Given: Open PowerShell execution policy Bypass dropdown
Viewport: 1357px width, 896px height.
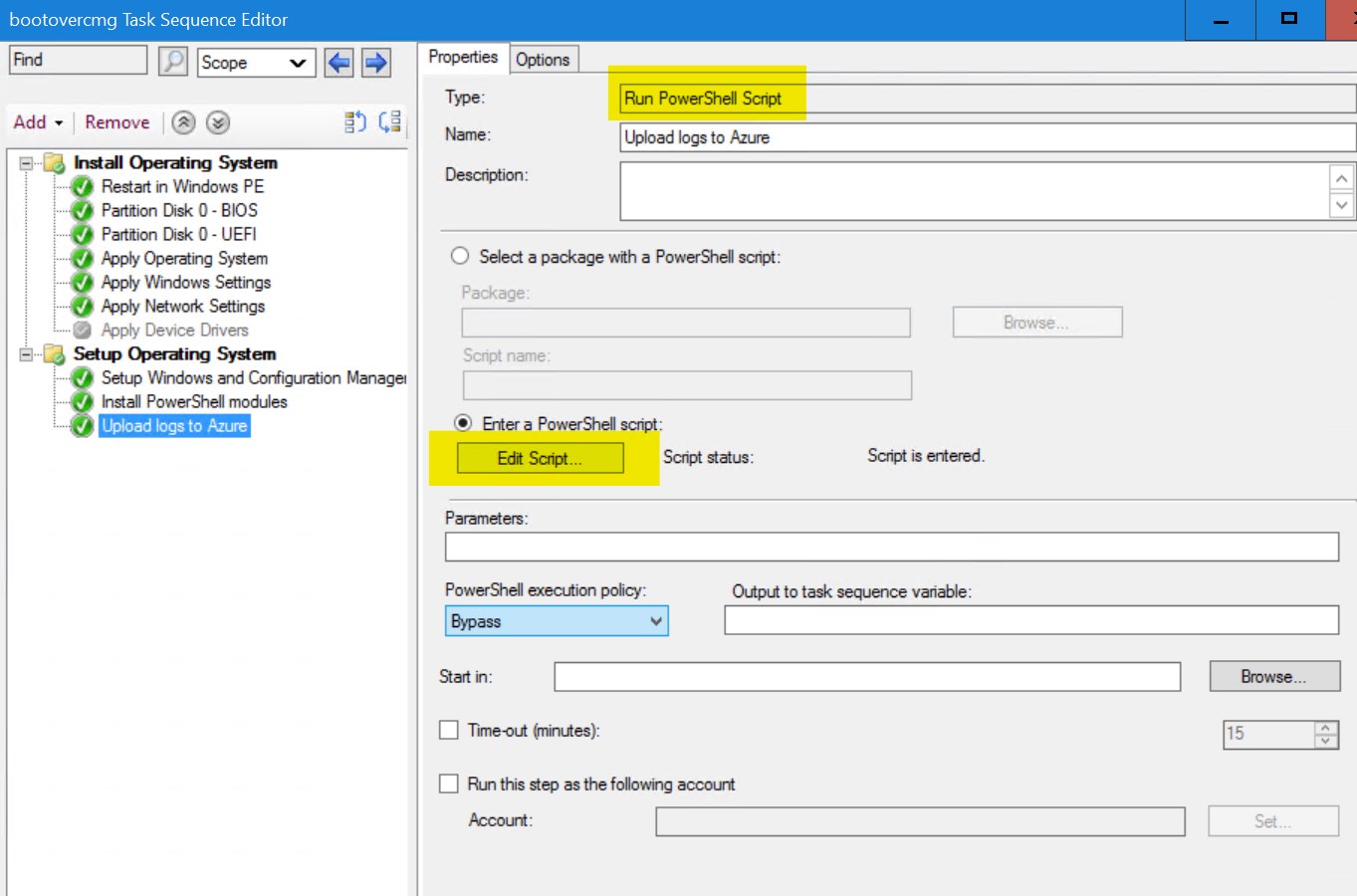Looking at the screenshot, I should (x=557, y=621).
